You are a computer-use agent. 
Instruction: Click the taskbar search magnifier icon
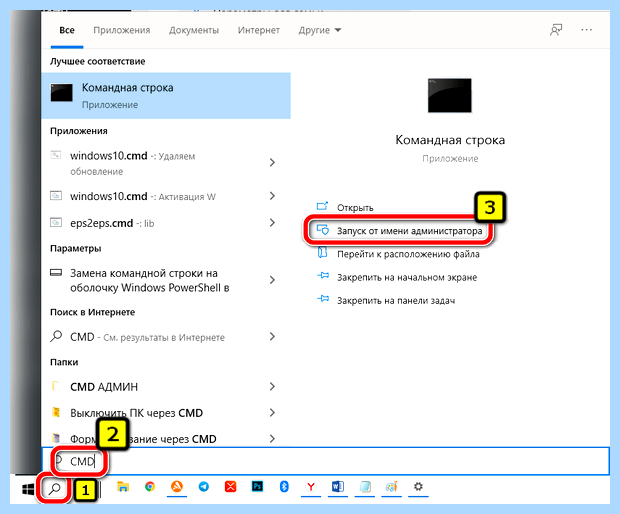coord(55,489)
